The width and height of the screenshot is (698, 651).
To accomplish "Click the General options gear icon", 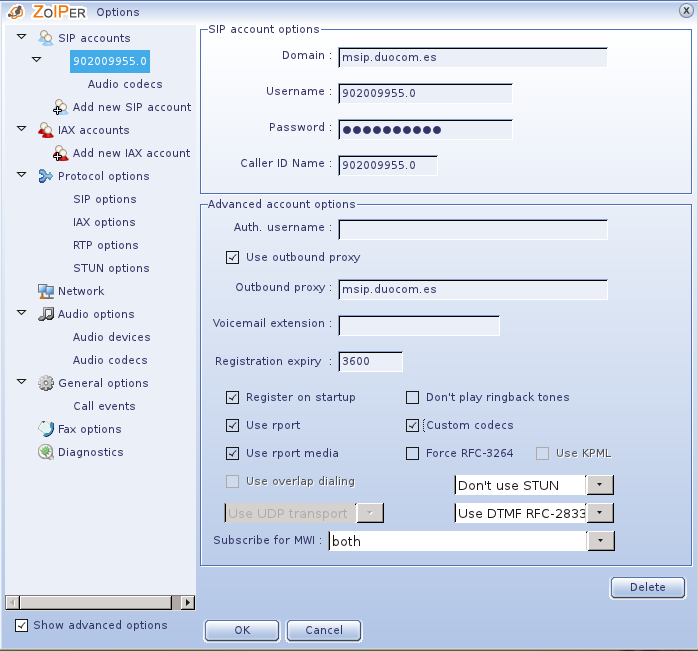I will pos(46,383).
